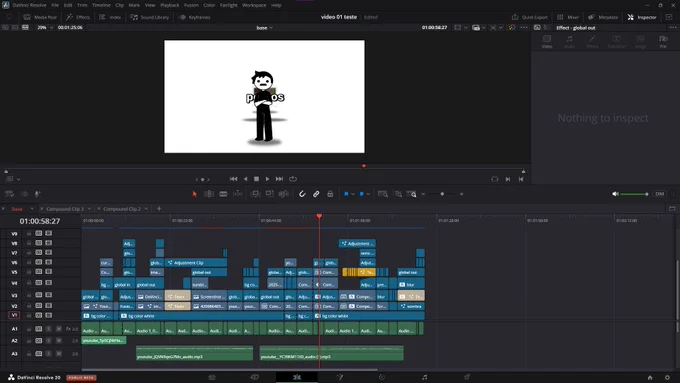Select the Adjustment Clip on track V6
Screen dimensions: 680x383
196,262
